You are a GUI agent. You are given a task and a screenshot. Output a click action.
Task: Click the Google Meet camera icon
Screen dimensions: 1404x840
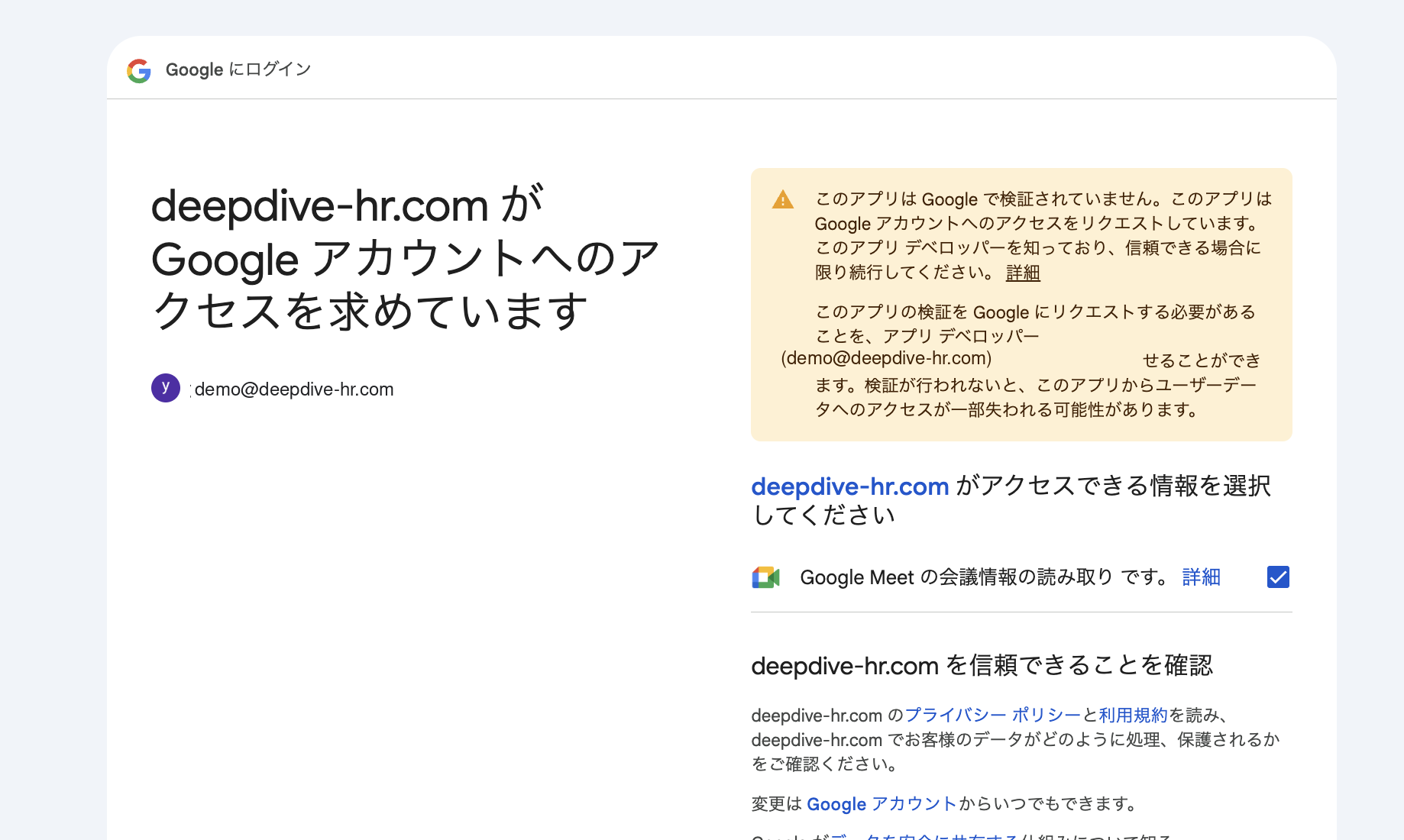[x=765, y=577]
